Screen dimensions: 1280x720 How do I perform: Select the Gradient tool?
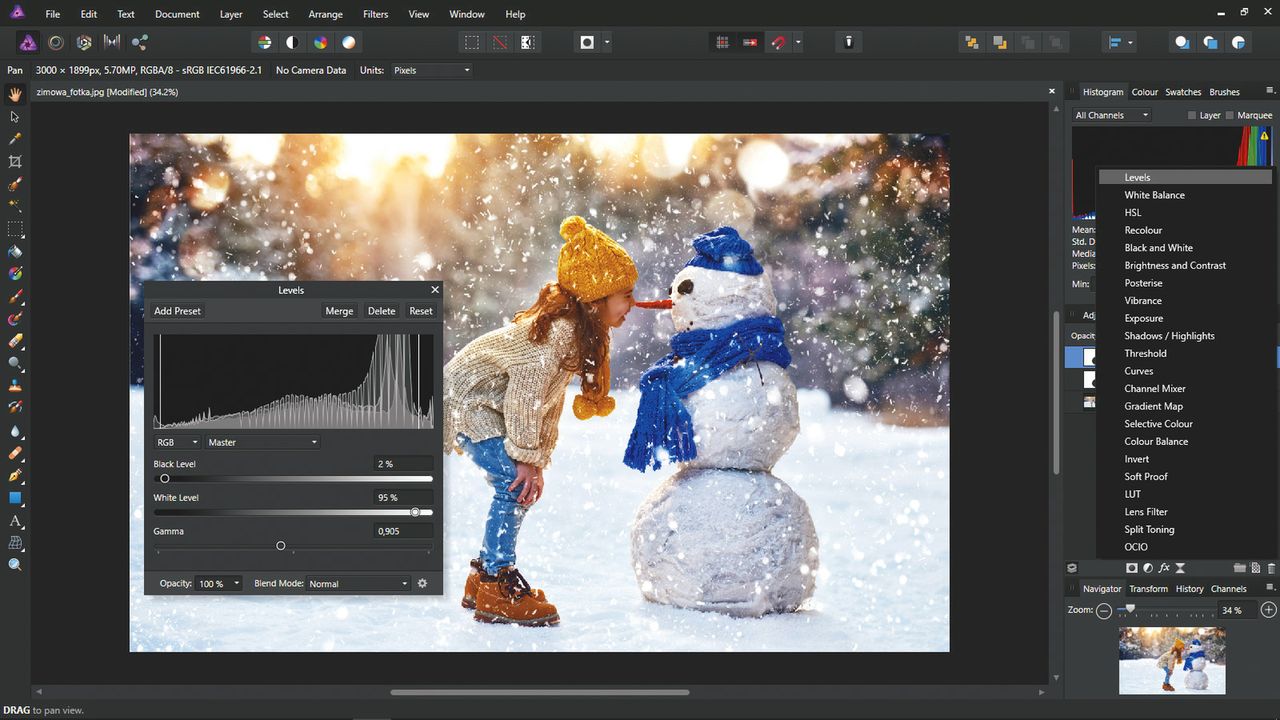tap(15, 273)
